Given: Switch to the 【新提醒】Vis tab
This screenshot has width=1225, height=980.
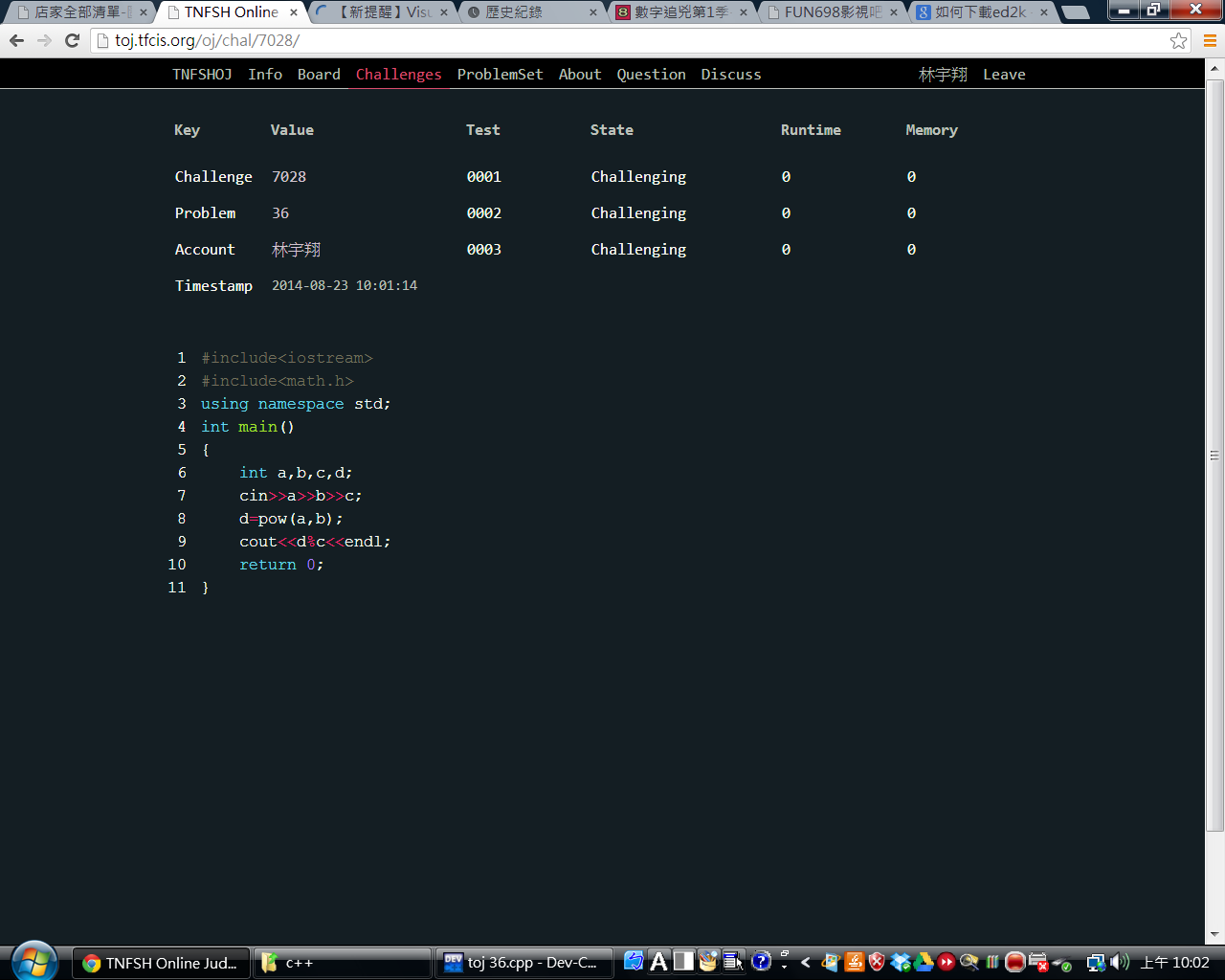Looking at the screenshot, I should (x=383, y=12).
